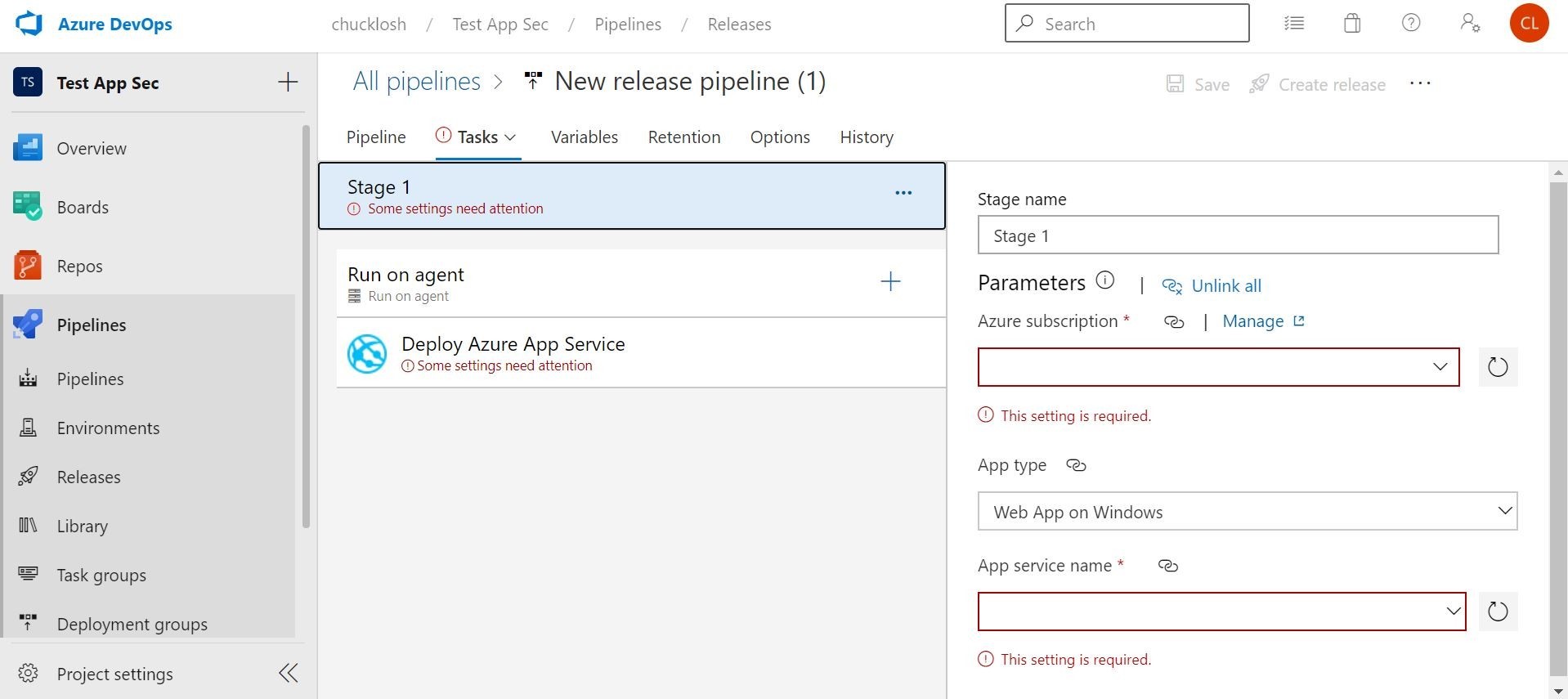Click the Overview sidebar icon

pyautogui.click(x=28, y=148)
